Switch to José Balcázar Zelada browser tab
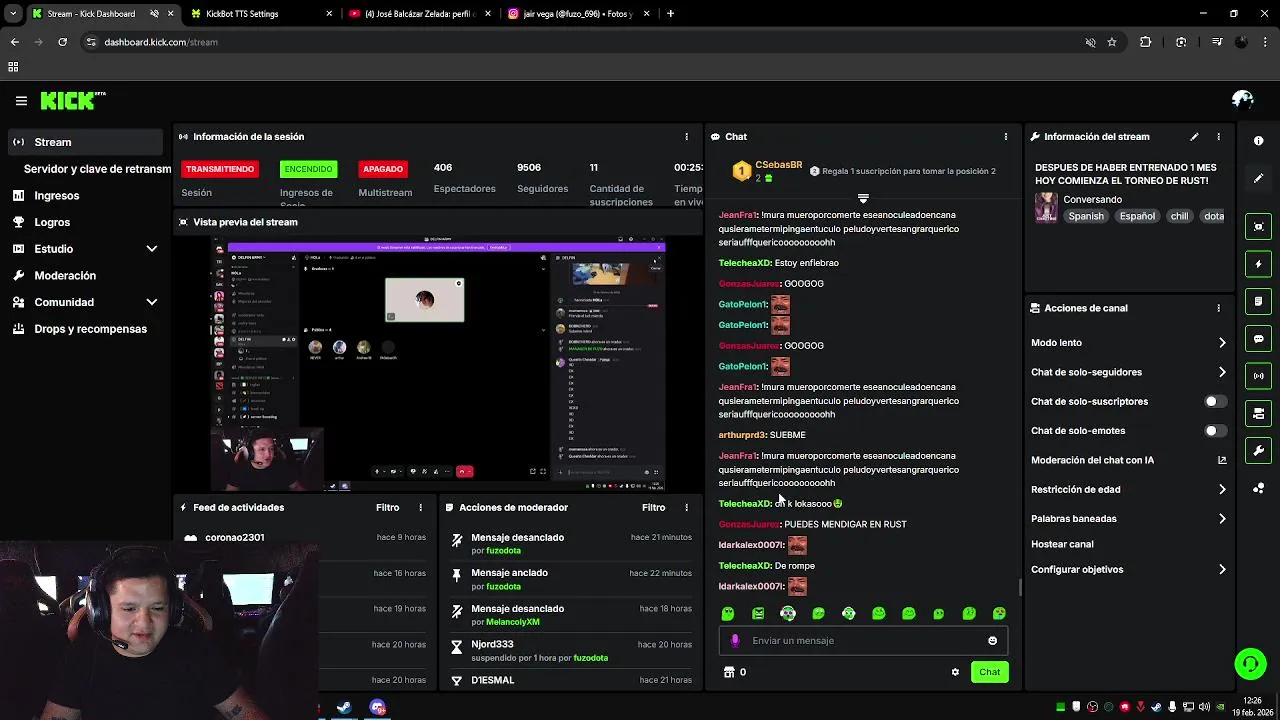Screen dimensions: 1280x720 (419, 14)
